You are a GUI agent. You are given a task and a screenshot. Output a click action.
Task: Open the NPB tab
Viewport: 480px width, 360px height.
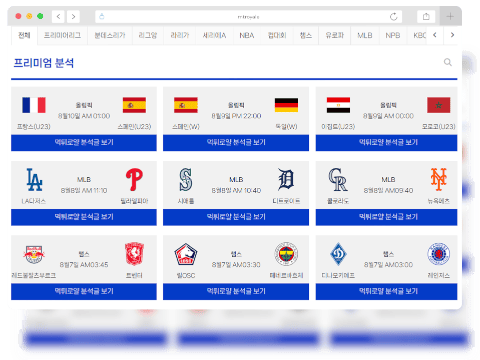pyautogui.click(x=393, y=35)
